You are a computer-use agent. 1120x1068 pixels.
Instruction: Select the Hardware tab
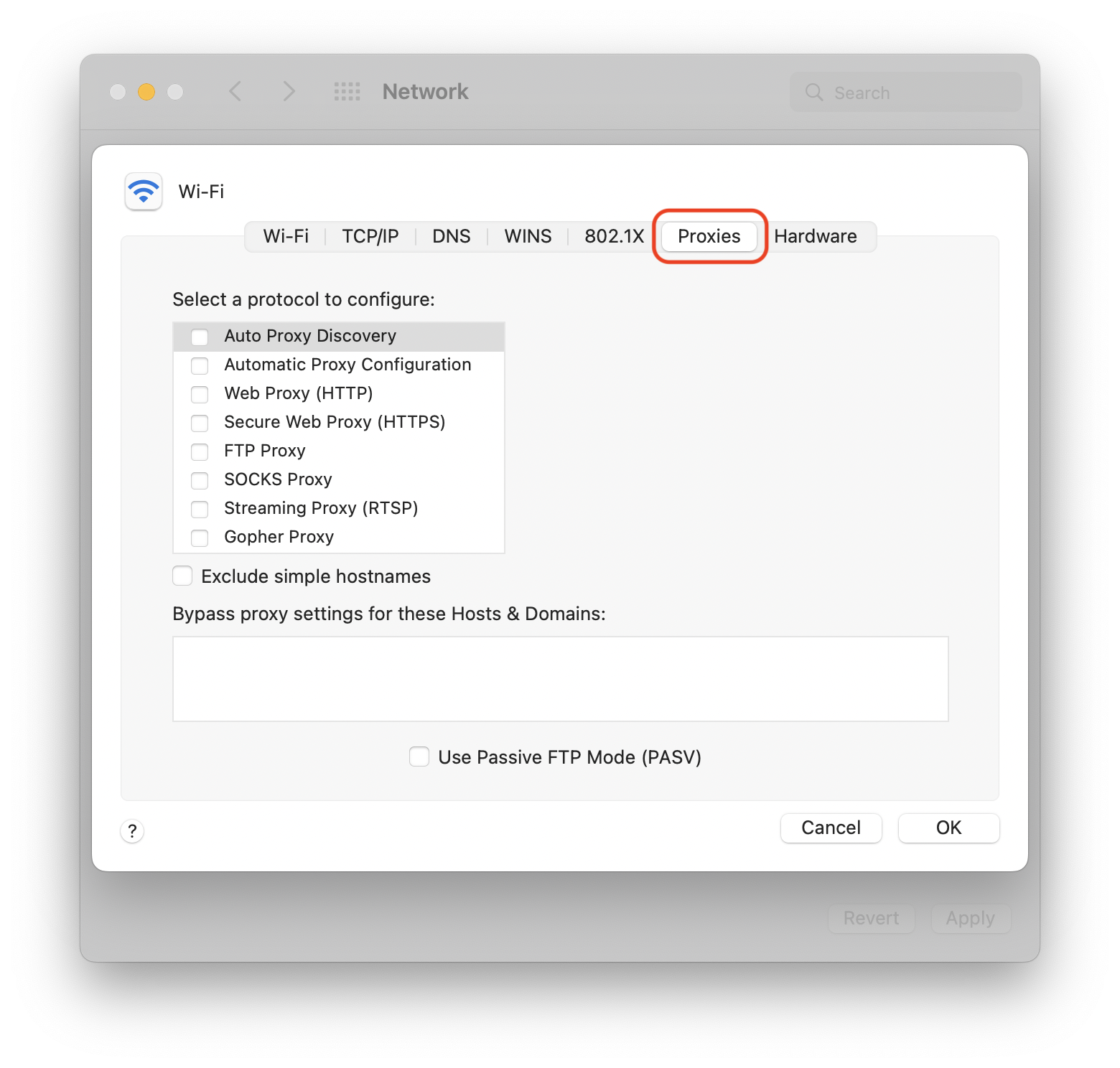[816, 236]
